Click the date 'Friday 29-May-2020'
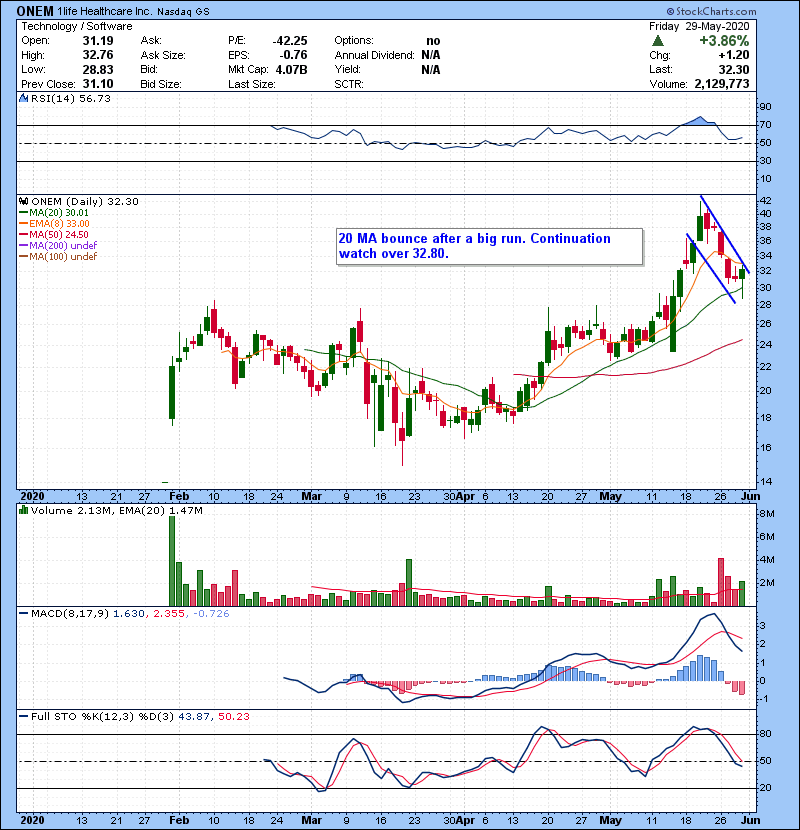Screen dimensions: 800x830 (699, 26)
